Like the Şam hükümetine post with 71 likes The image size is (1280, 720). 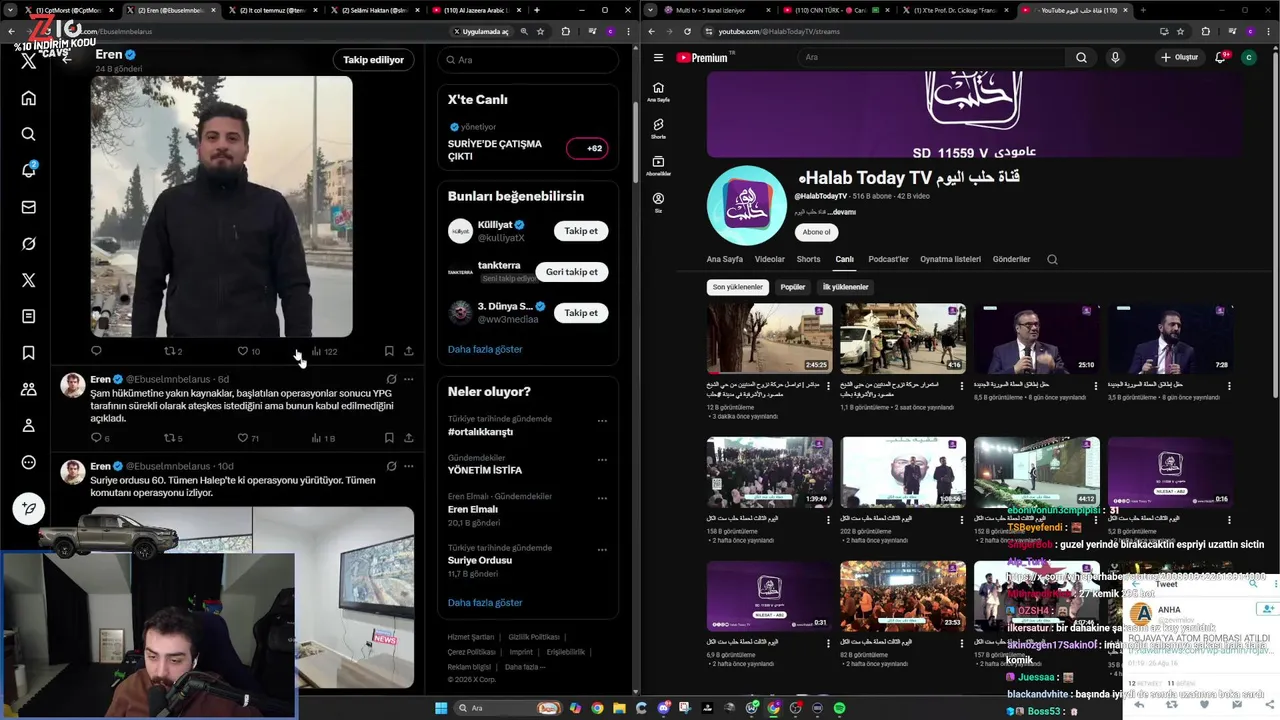(x=248, y=438)
